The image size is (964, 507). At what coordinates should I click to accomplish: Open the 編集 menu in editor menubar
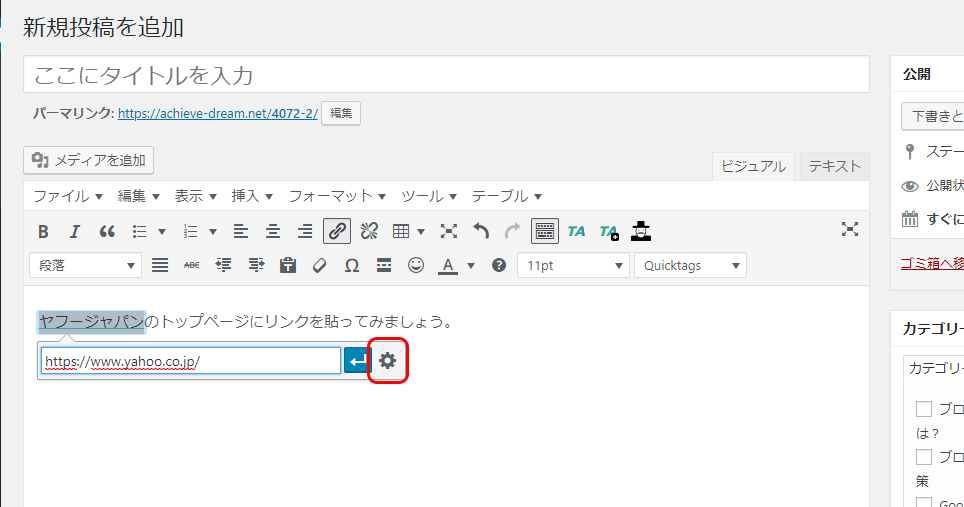tap(138, 196)
